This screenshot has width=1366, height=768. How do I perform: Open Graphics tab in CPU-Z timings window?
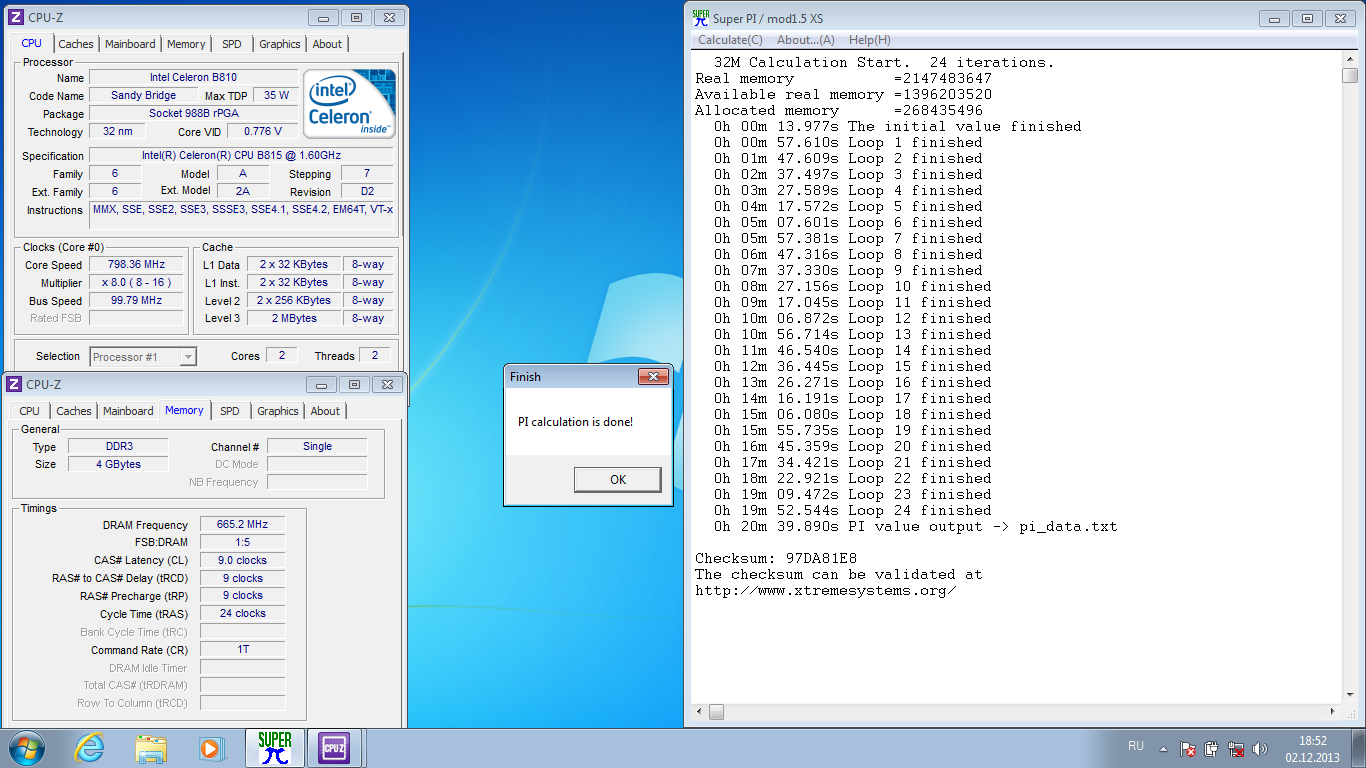278,411
